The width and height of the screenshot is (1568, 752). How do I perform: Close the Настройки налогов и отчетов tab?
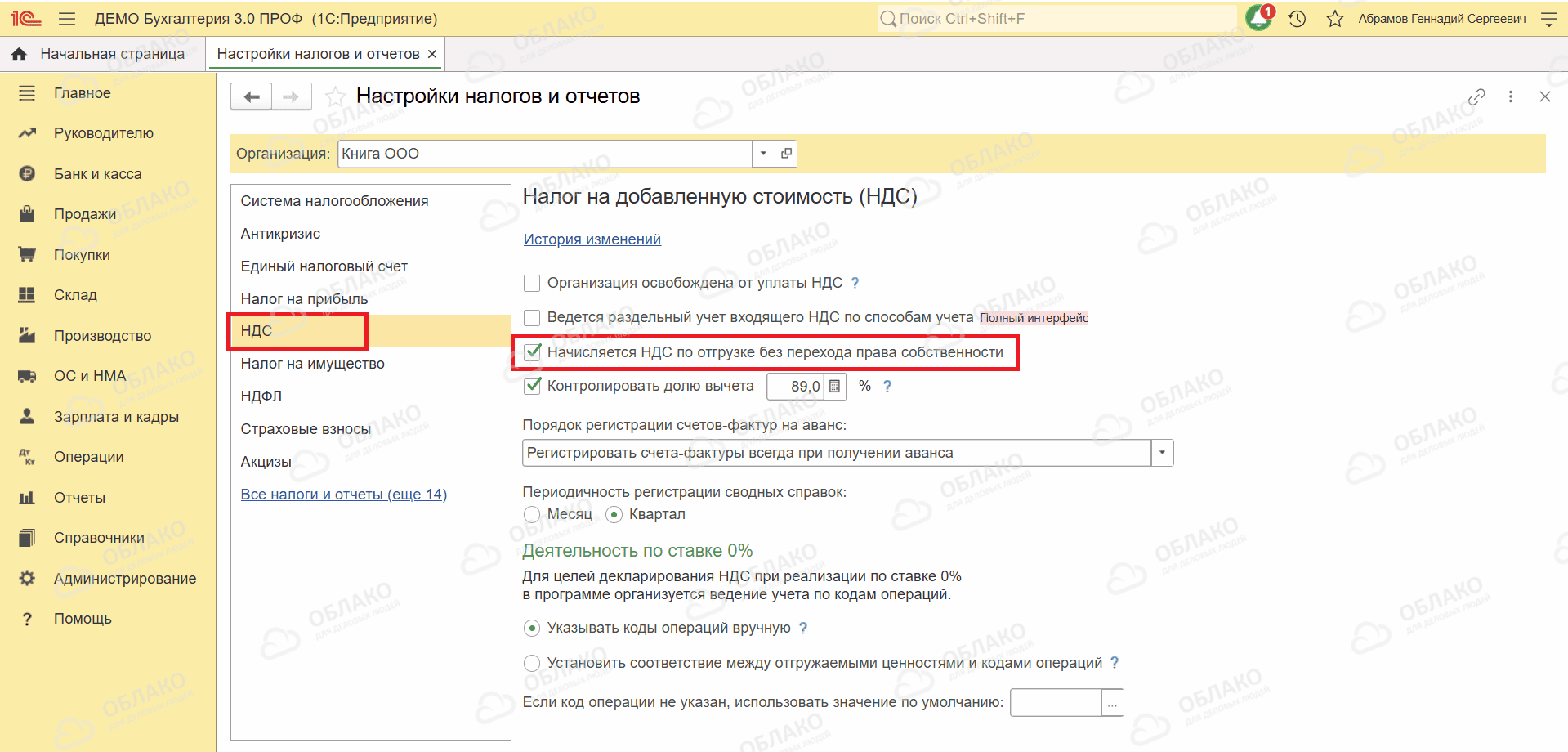tap(432, 54)
